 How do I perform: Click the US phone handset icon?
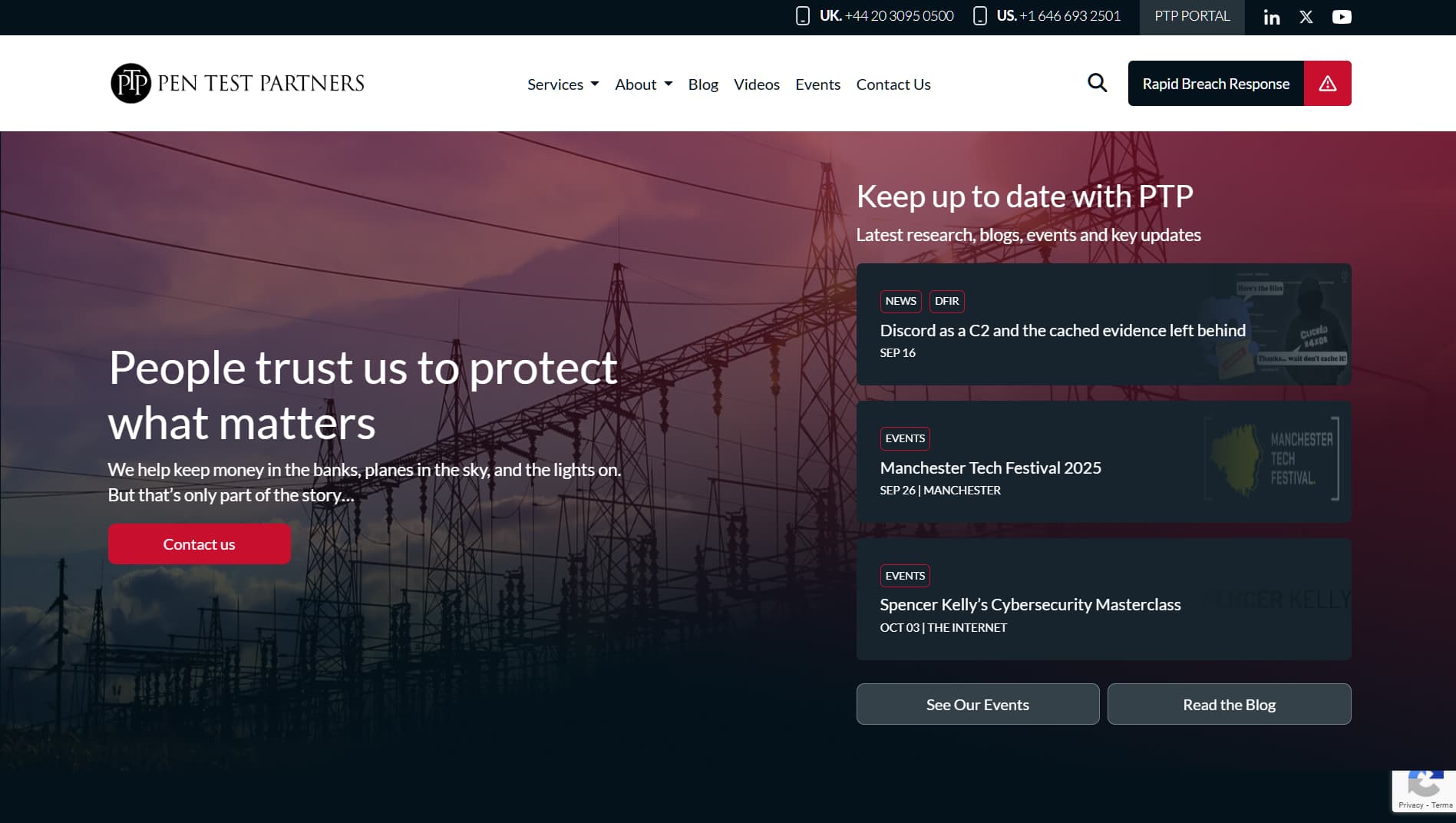979,15
